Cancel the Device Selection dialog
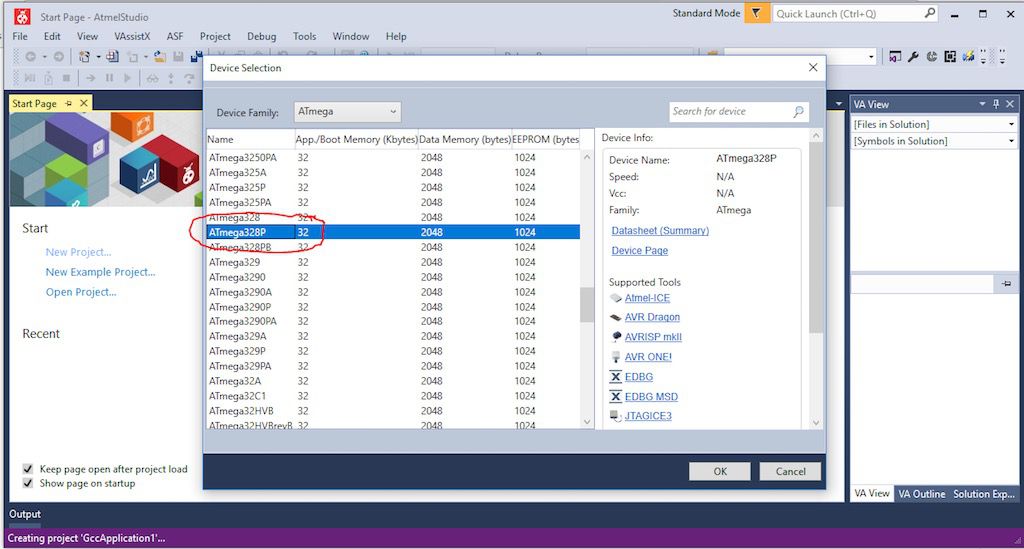Image resolution: width=1024 pixels, height=549 pixels. (x=790, y=471)
